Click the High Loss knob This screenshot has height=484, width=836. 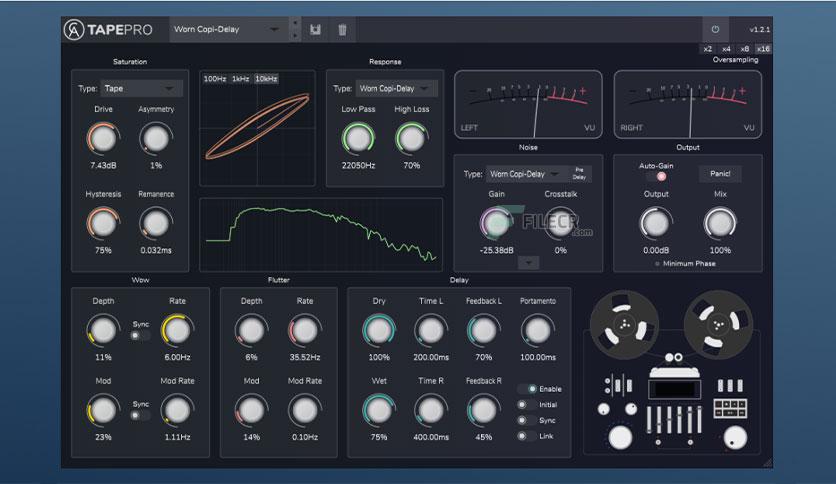(x=411, y=139)
